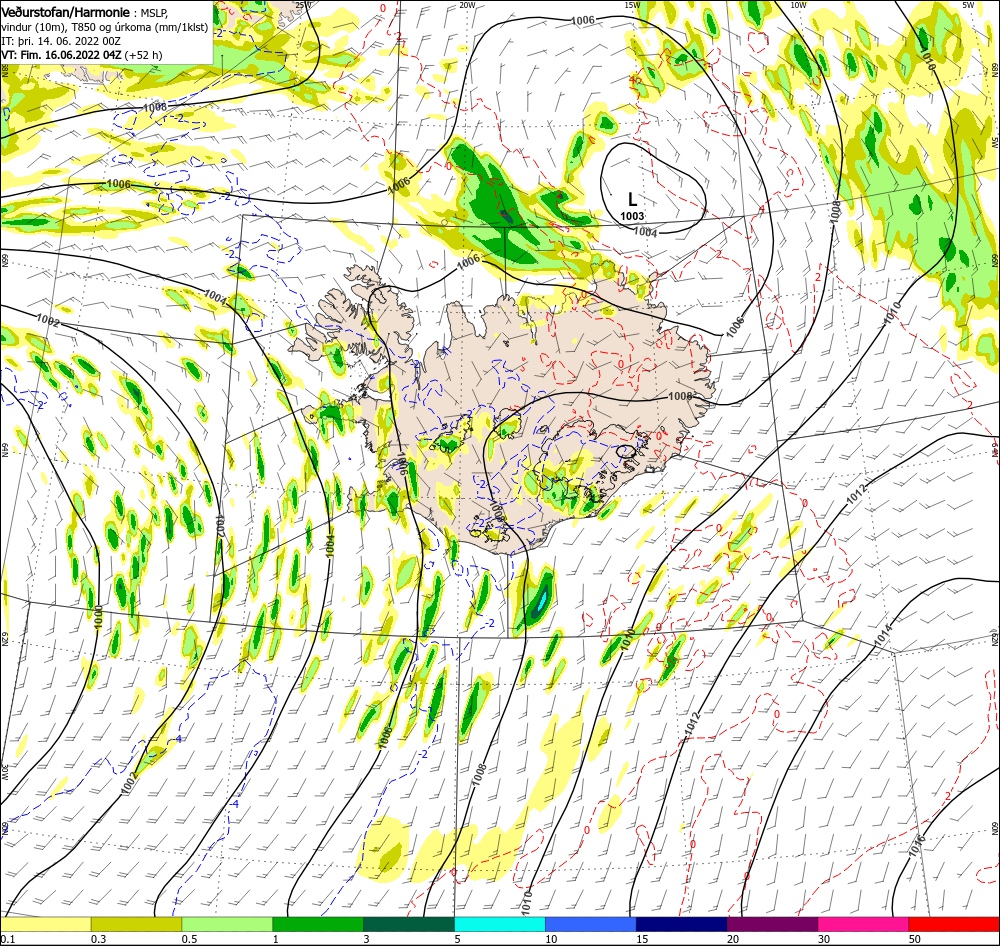1000x946 pixels.
Task: Pick the blue 10–15 legend swatch
Action: click(x=591, y=924)
